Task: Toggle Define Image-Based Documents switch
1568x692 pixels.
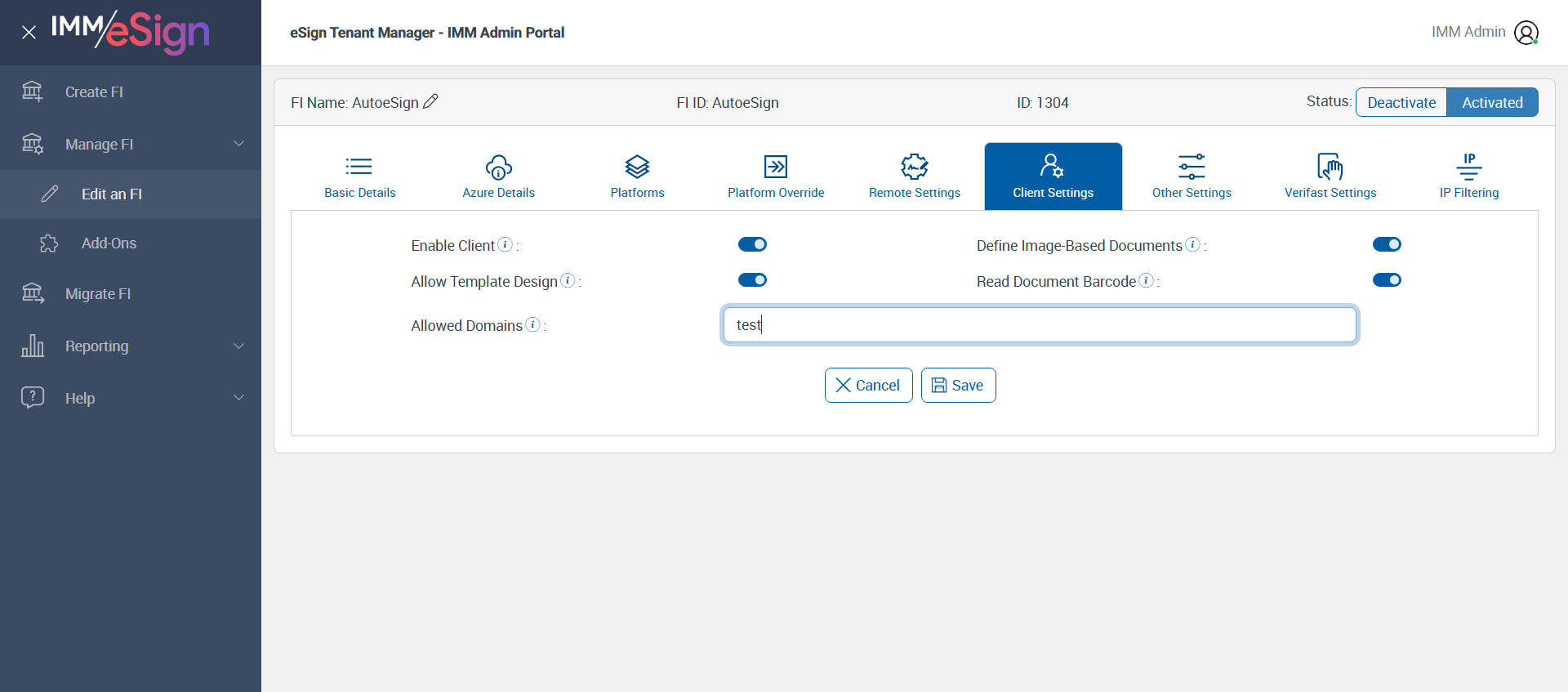Action: (1387, 244)
